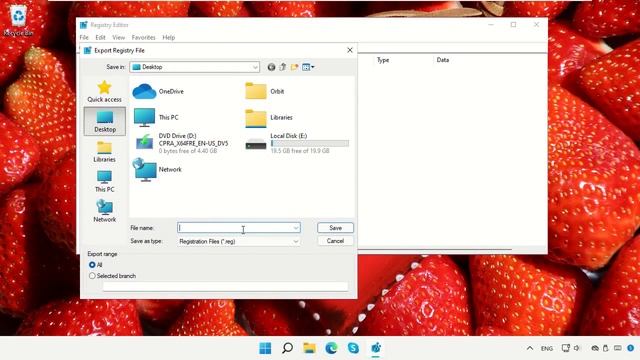Go back to last folder visited
This screenshot has width=640, height=360.
[x=271, y=67]
